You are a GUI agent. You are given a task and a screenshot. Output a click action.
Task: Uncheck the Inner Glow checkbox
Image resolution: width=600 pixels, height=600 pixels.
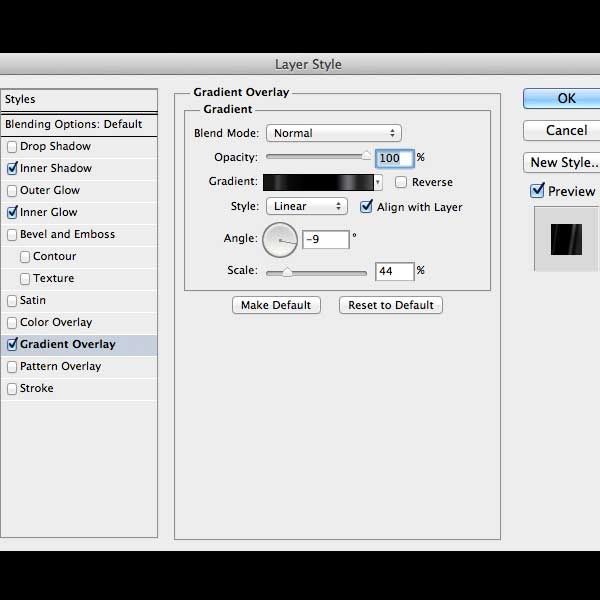tap(12, 212)
